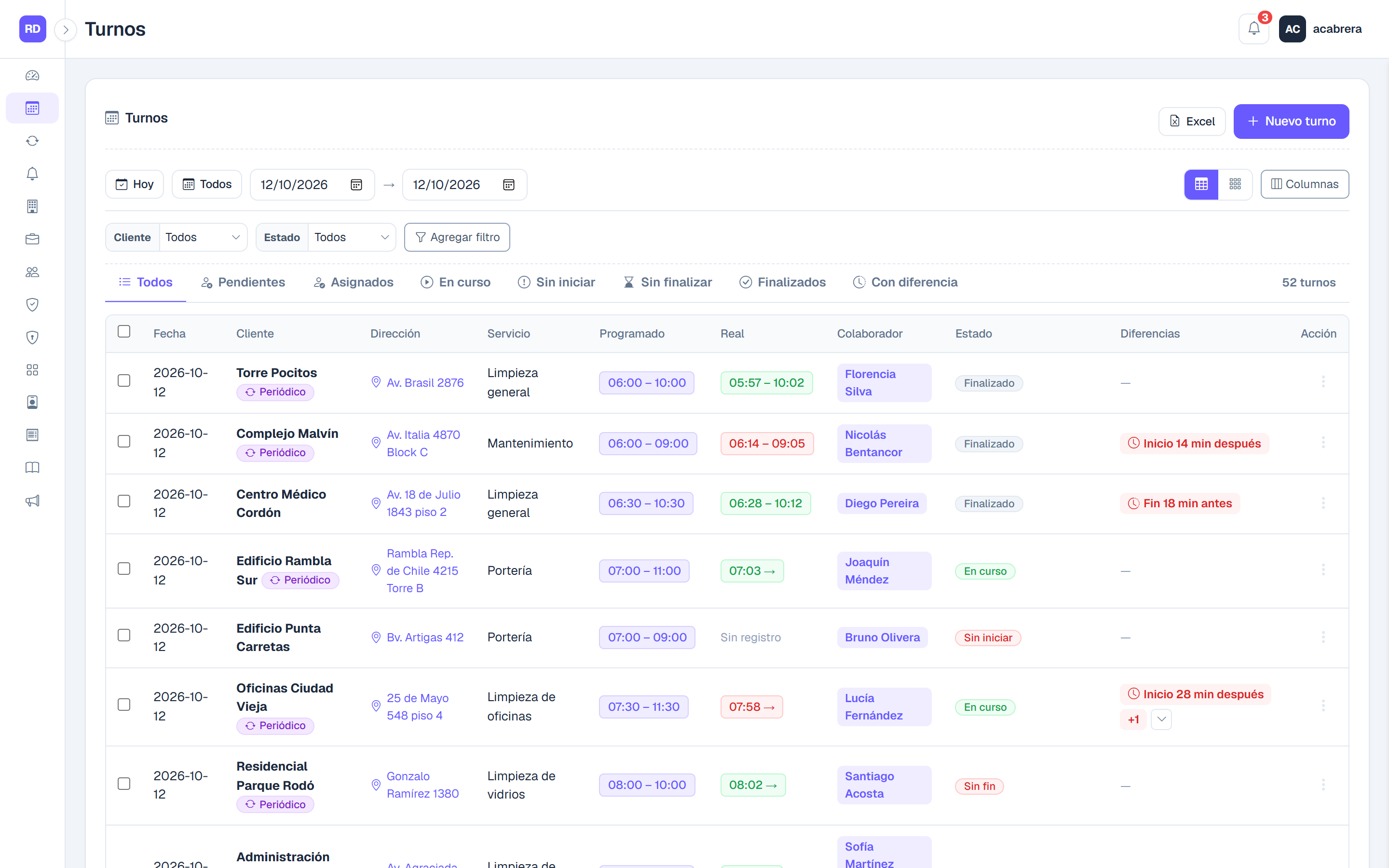
Task: Click the RD app logo
Action: 33,29
